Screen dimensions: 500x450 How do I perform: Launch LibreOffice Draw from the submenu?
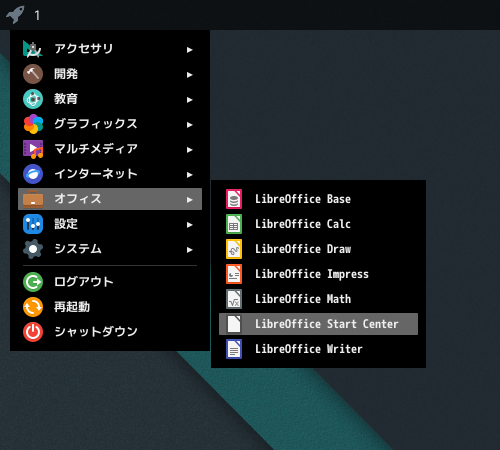click(x=318, y=249)
